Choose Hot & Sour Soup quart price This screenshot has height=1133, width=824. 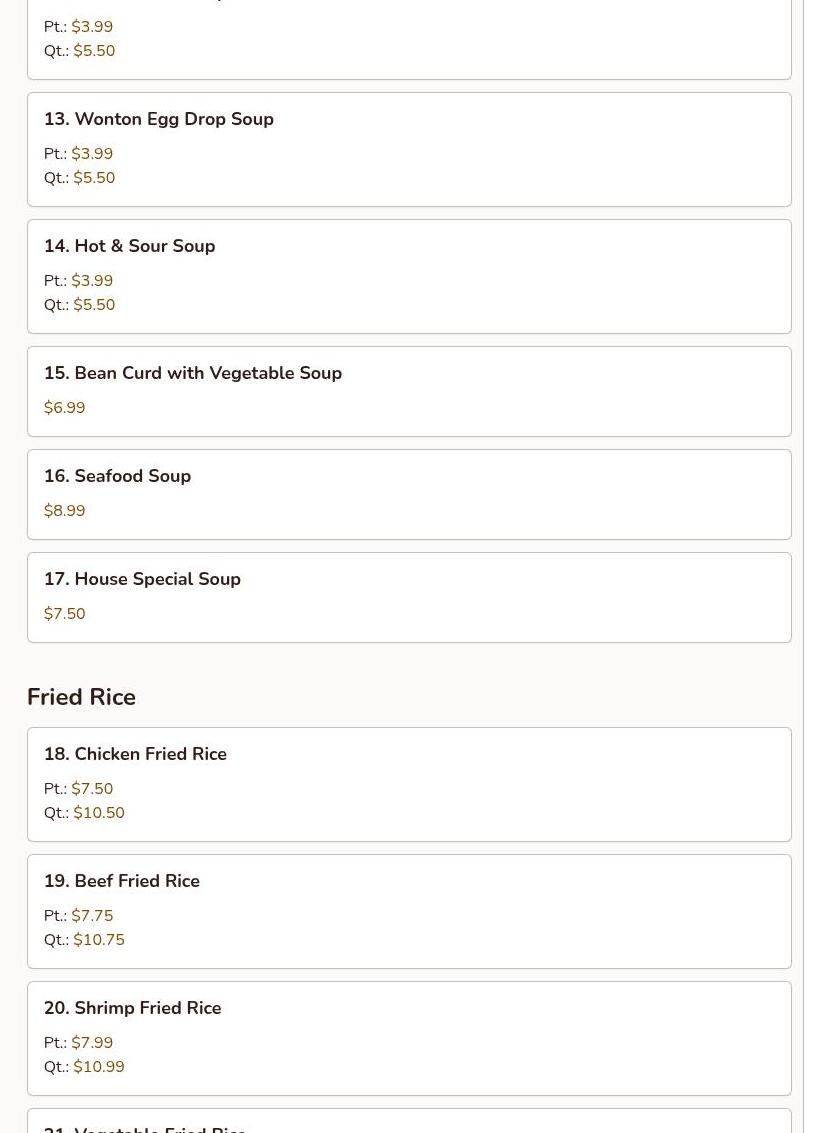coord(94,305)
